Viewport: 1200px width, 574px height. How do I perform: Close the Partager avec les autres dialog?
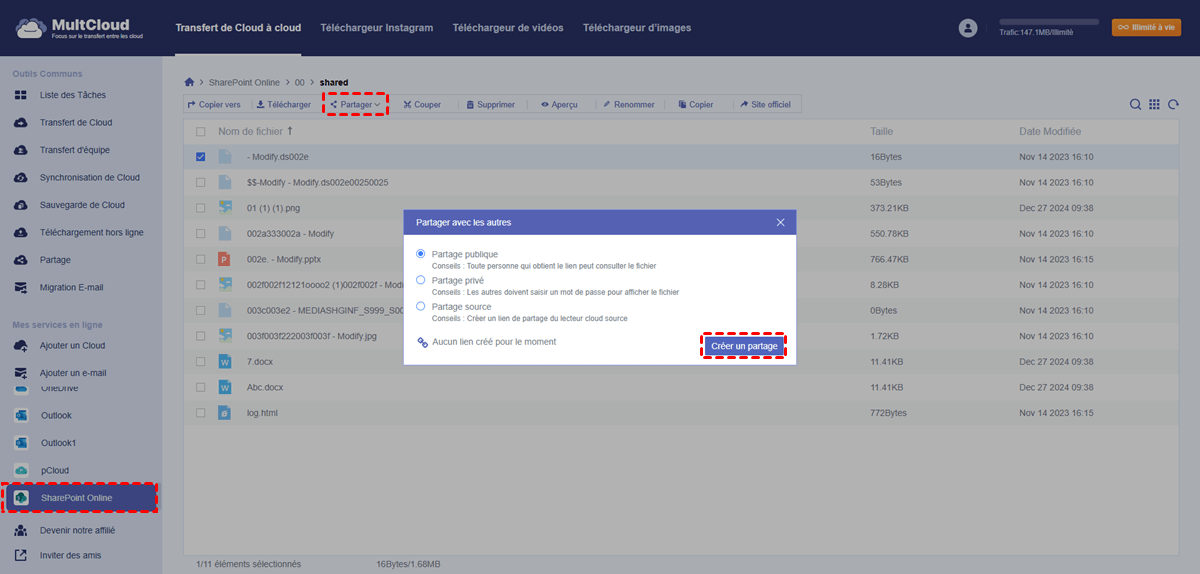click(x=781, y=222)
